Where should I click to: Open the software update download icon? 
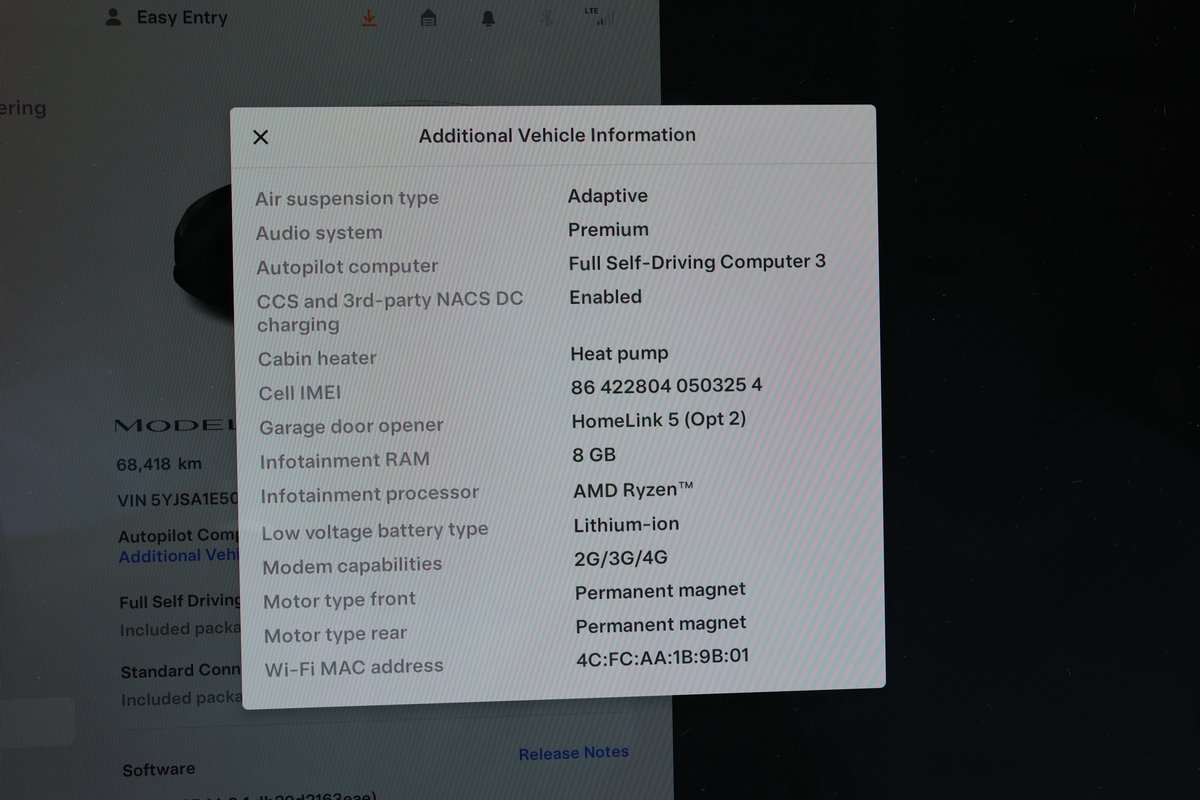tap(369, 18)
